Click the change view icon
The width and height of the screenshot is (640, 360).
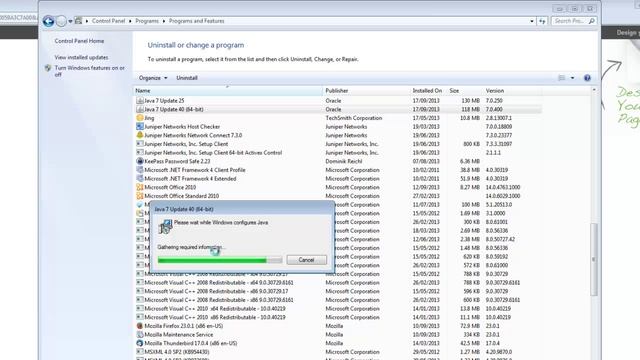[x=562, y=78]
